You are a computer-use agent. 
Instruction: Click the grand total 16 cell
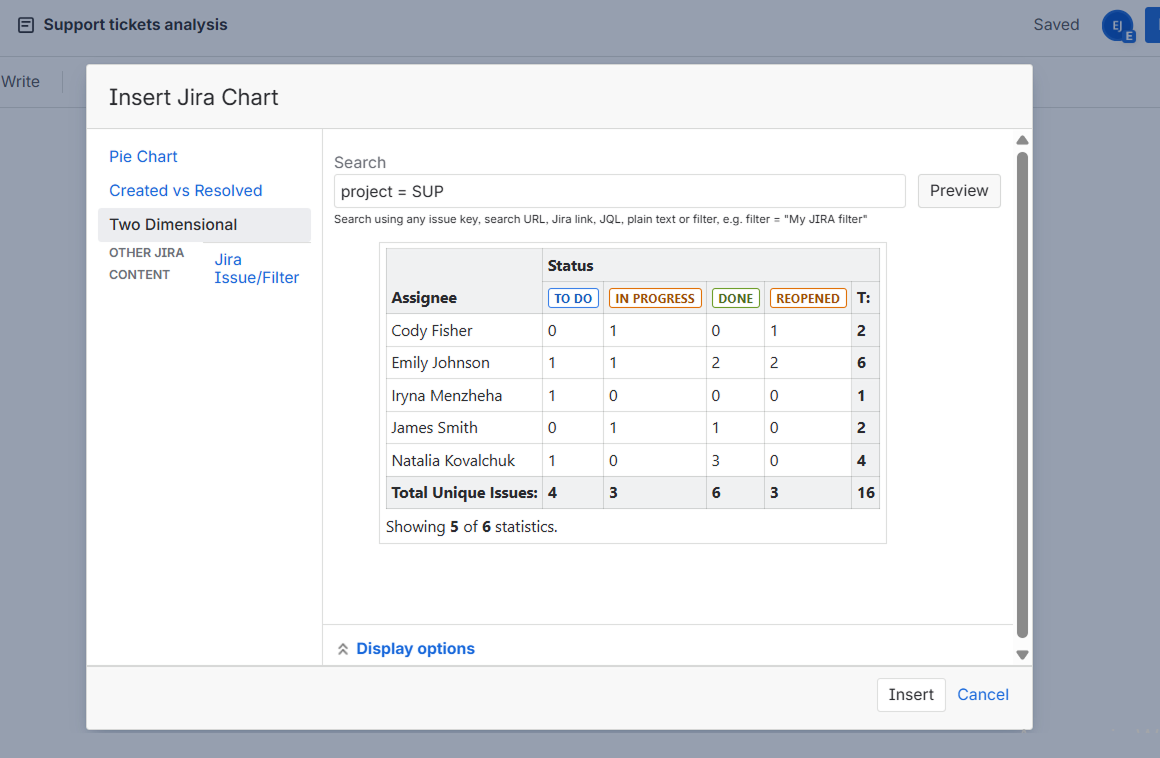click(x=866, y=493)
